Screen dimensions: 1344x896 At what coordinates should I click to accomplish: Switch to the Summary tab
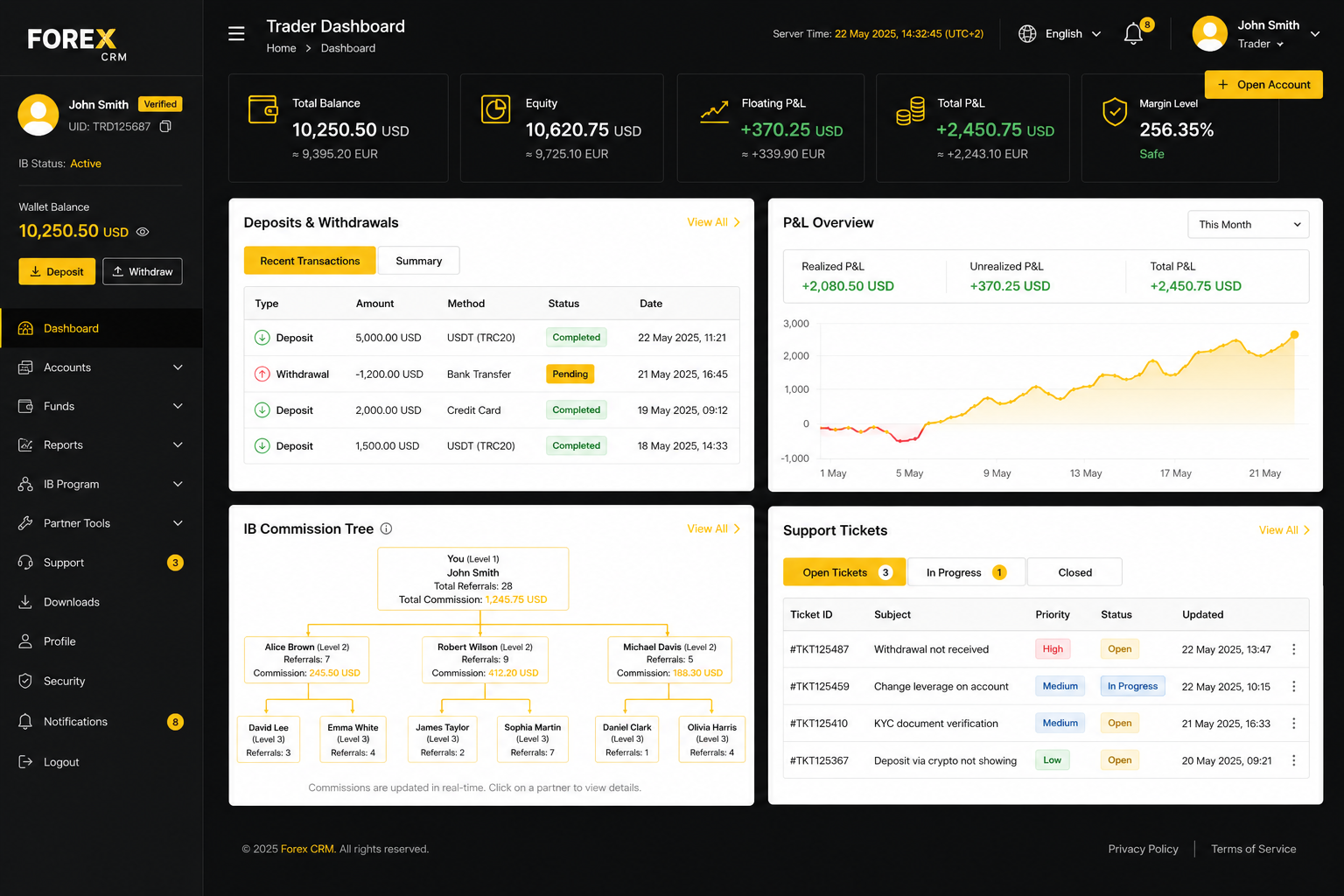point(418,261)
